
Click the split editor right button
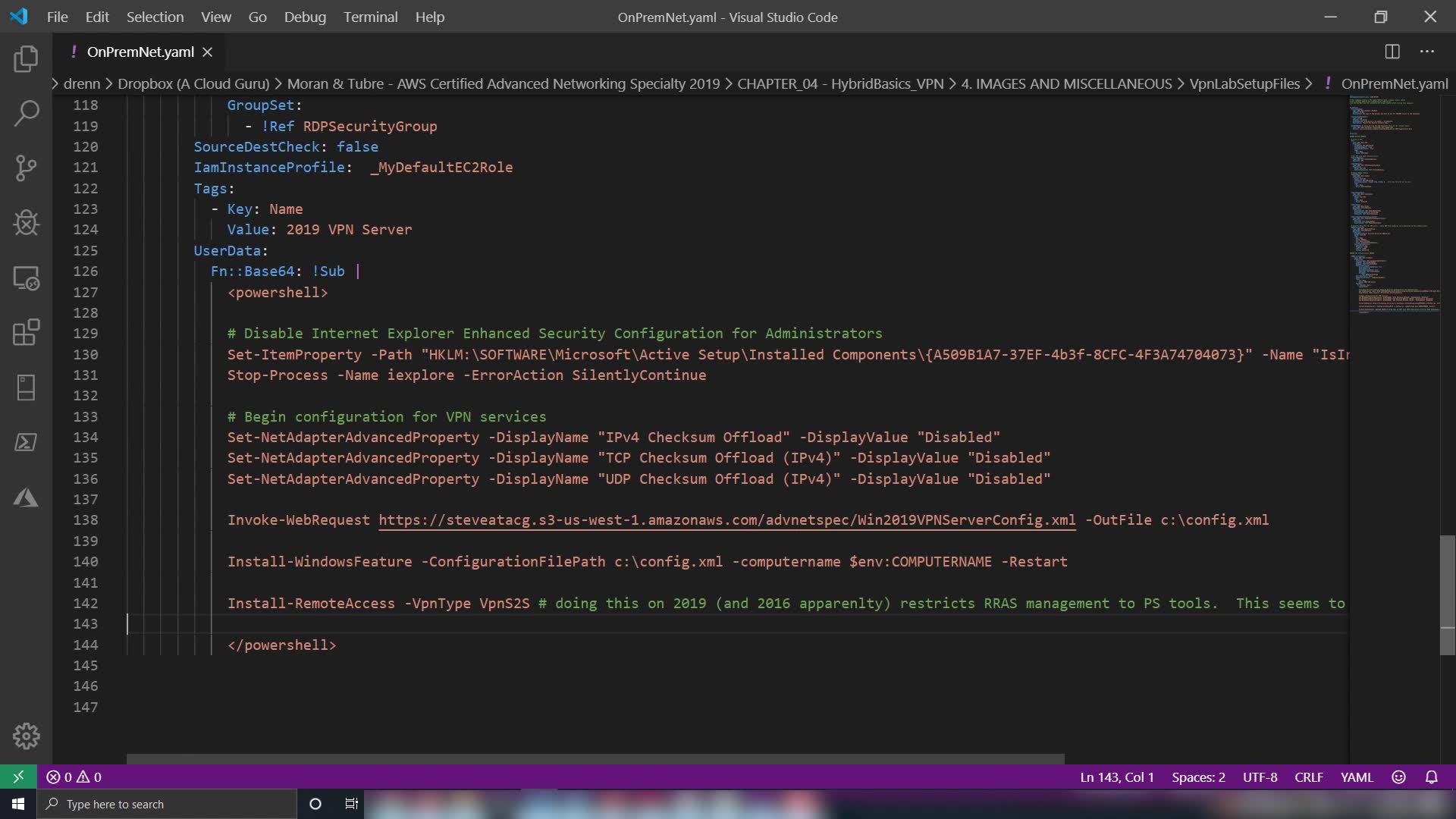(x=1392, y=52)
